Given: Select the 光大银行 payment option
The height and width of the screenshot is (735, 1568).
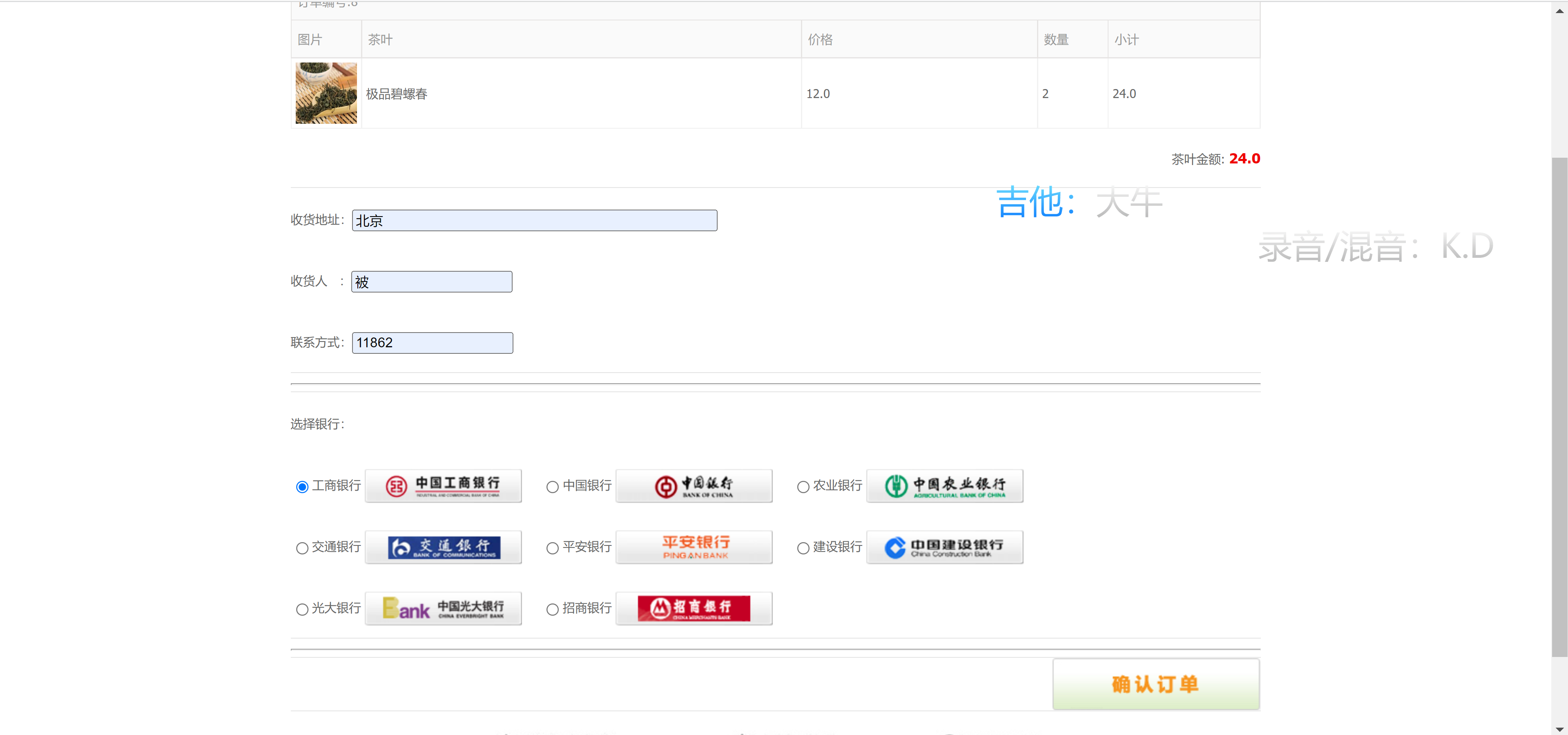Looking at the screenshot, I should [x=302, y=609].
